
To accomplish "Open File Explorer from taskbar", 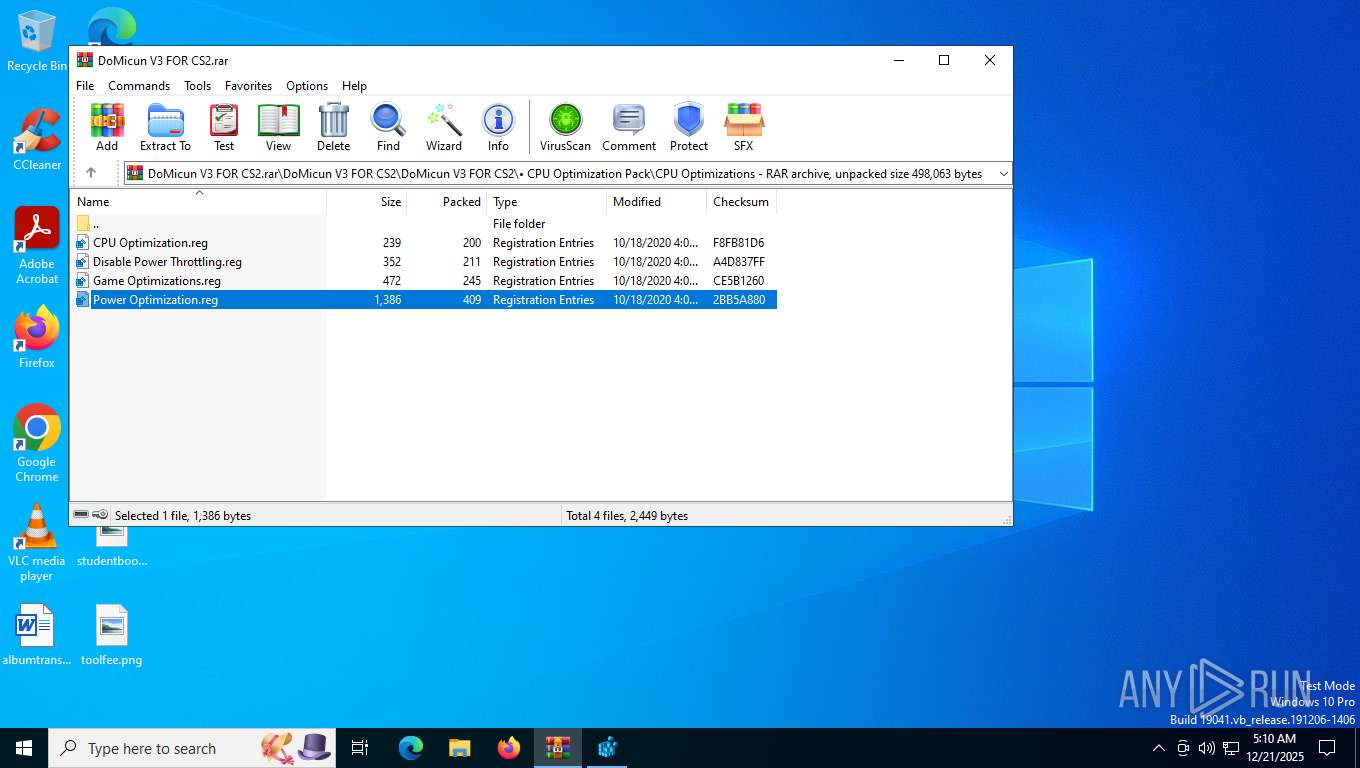I will [x=460, y=748].
